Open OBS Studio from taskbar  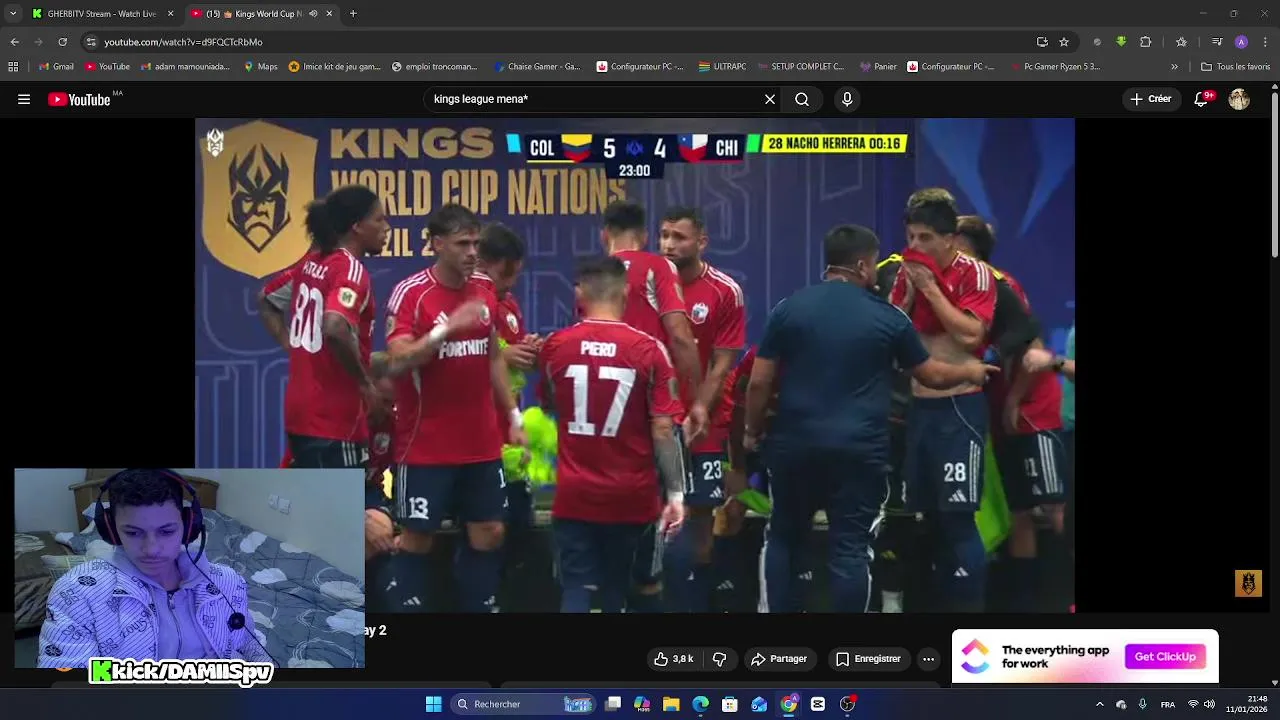[847, 704]
